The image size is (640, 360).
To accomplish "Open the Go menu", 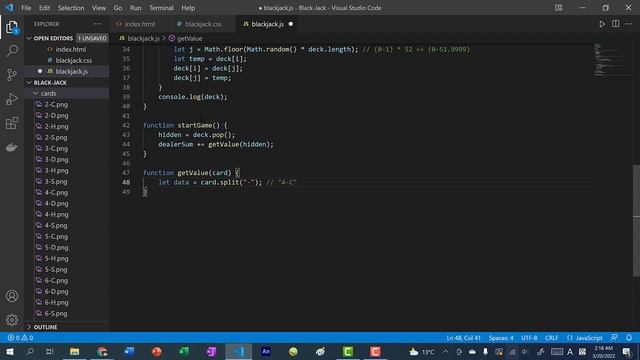I will point(118,8).
